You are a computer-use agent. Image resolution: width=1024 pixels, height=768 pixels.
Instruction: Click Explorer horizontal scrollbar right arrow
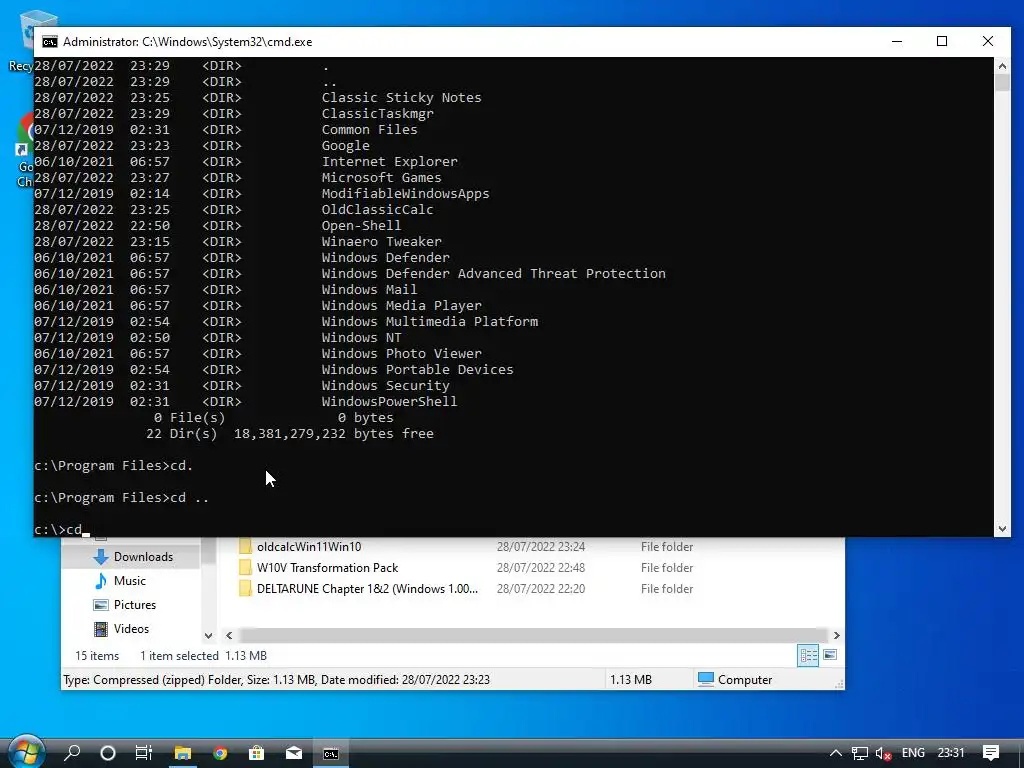click(837, 635)
